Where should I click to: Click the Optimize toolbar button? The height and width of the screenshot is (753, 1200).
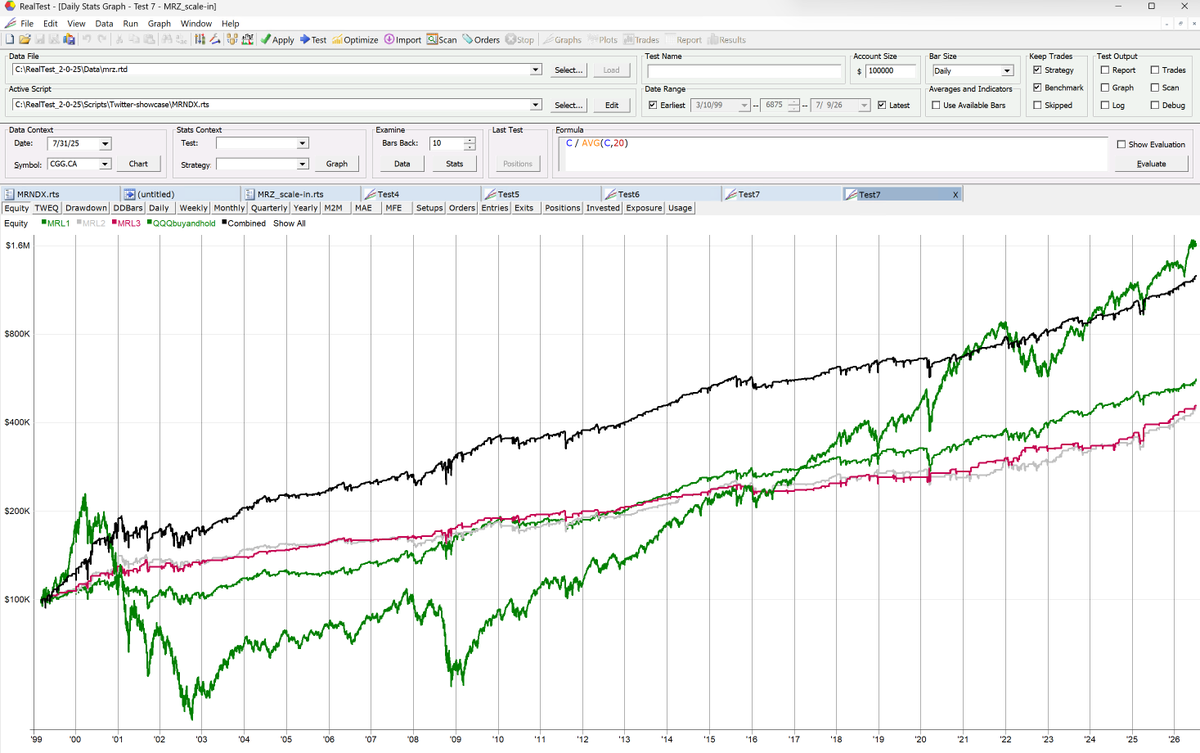click(x=355, y=40)
